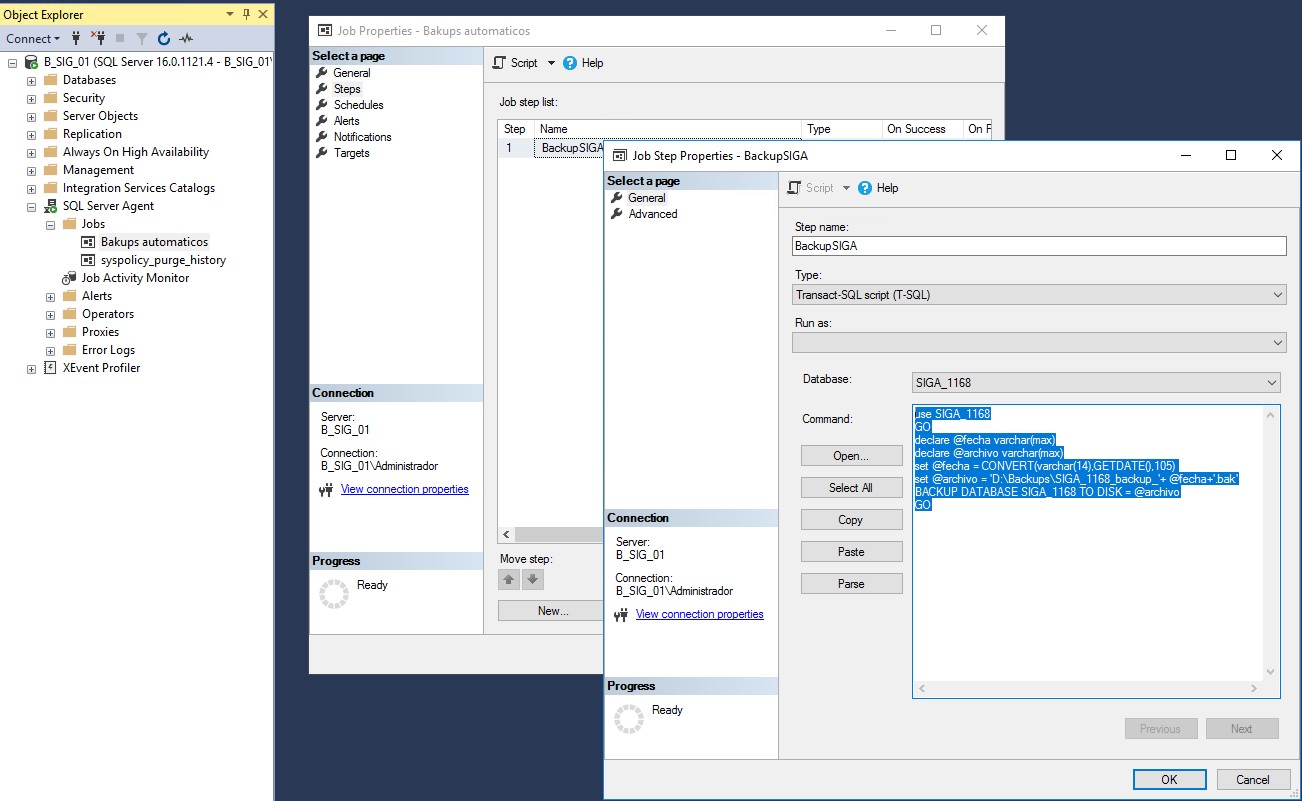Open Notifications page in Job Properties window
This screenshot has width=1302, height=801.
362,137
